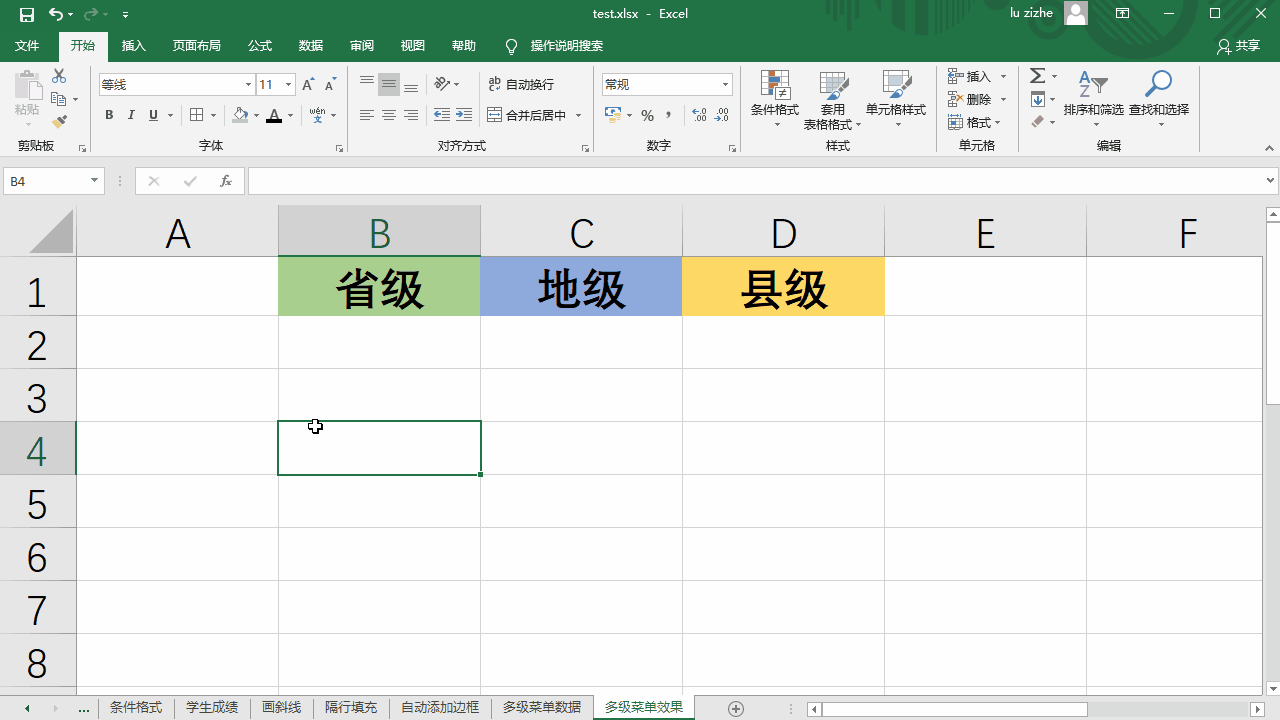The image size is (1280, 720).
Task: Switch to 数据 ribbon tab
Action: point(311,46)
